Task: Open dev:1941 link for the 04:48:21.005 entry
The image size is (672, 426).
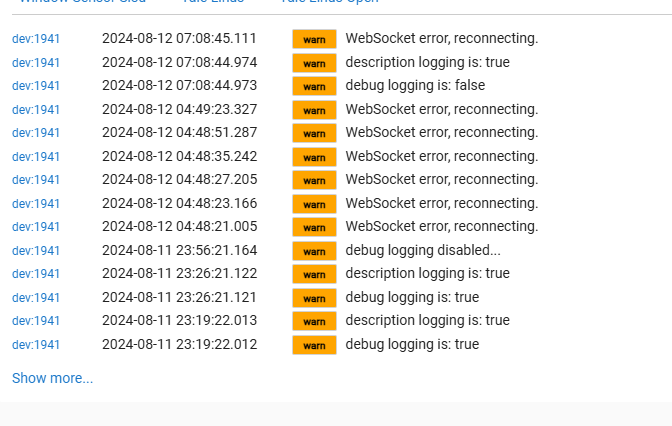Action: (x=36, y=227)
